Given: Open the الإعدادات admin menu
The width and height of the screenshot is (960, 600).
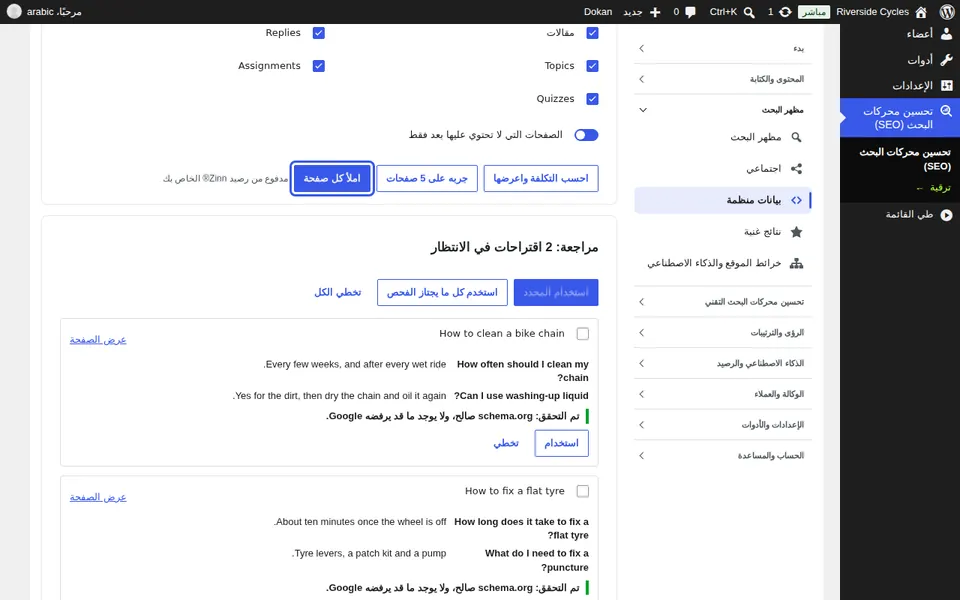Looking at the screenshot, I should click(x=900, y=85).
